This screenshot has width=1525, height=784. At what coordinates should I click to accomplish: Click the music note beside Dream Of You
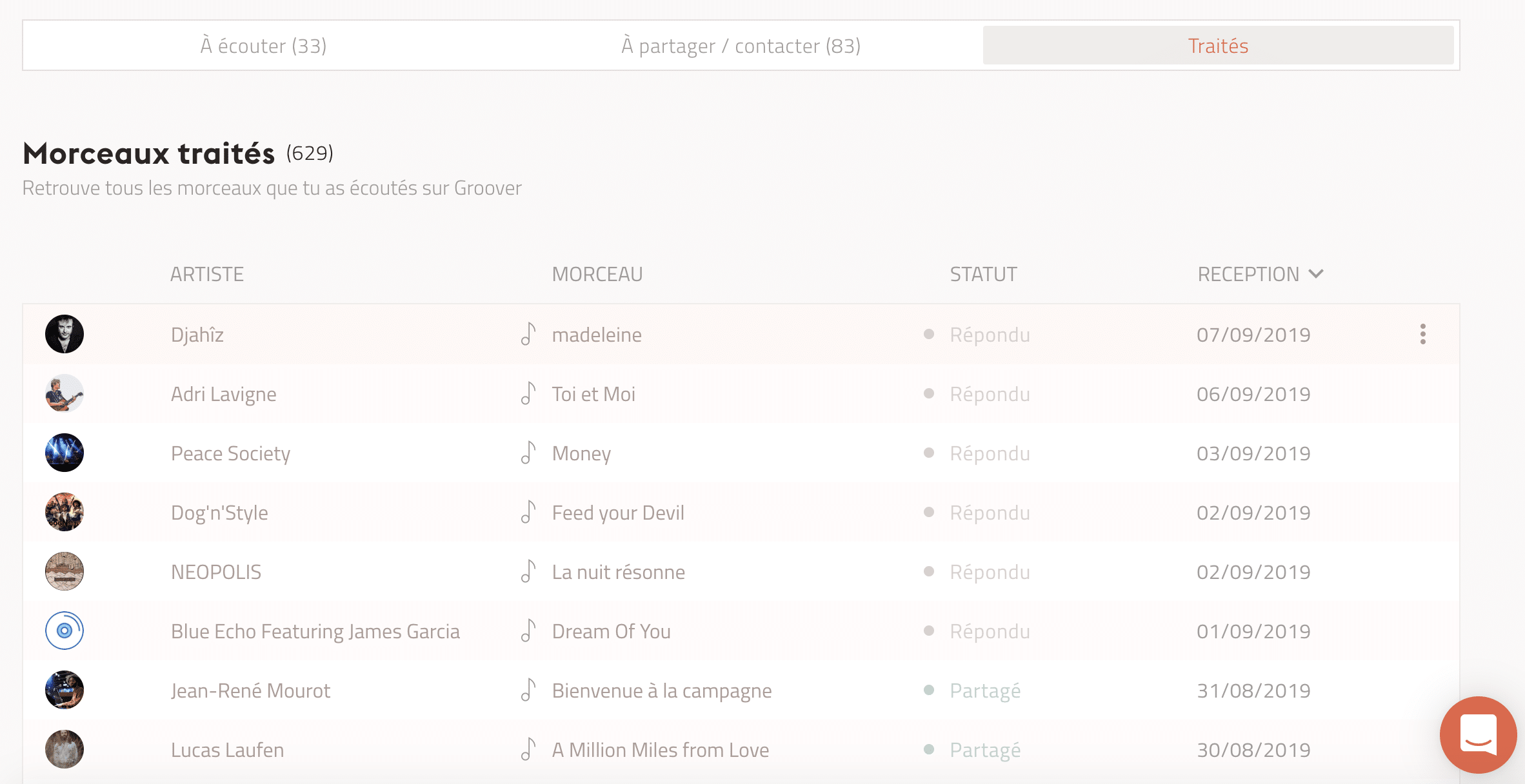[x=528, y=631]
